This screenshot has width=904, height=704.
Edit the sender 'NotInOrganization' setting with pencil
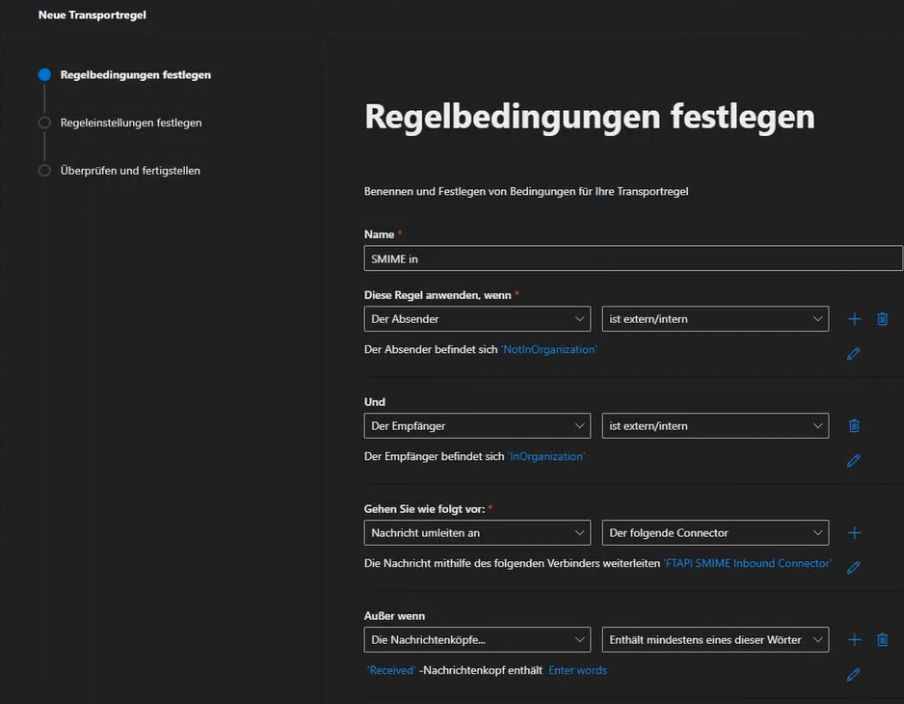pos(853,354)
